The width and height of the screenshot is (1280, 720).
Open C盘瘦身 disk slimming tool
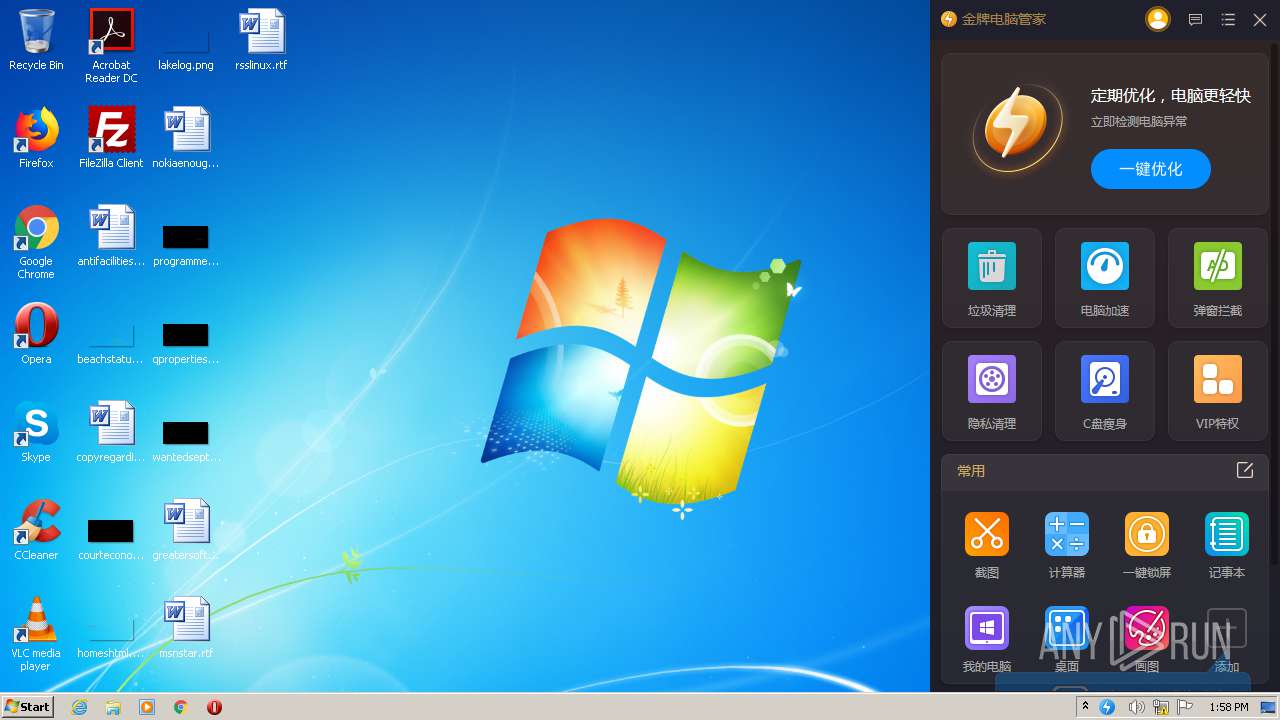[1104, 391]
